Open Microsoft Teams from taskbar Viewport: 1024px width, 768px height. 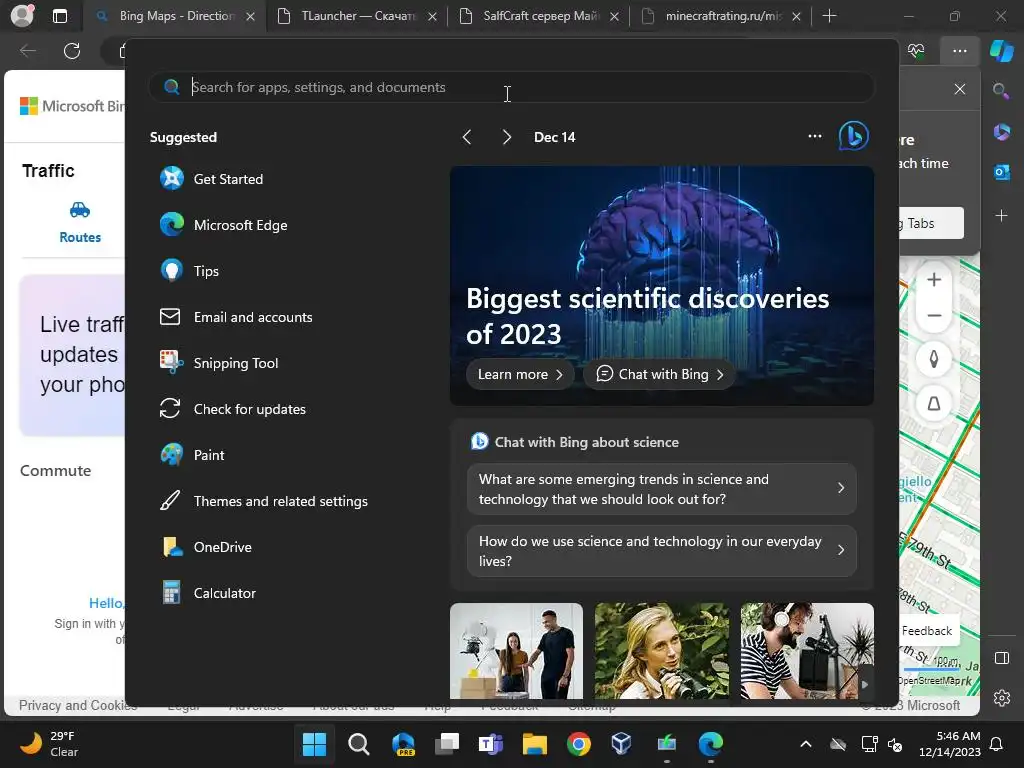click(490, 744)
